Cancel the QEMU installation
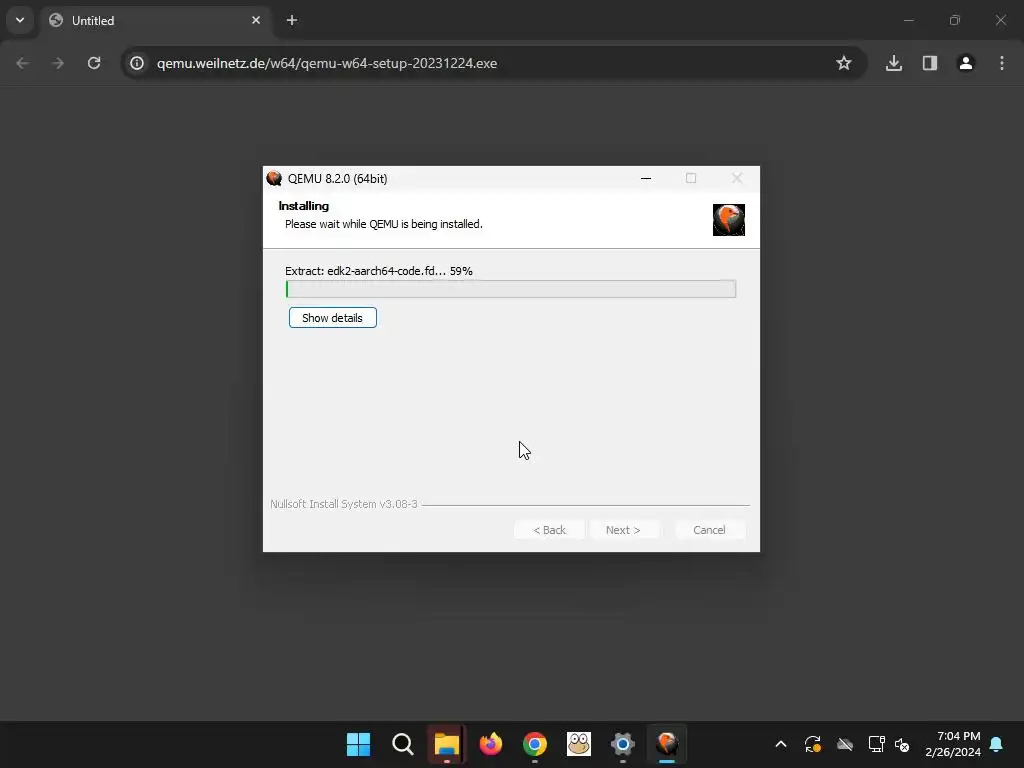The width and height of the screenshot is (1024, 768). click(709, 530)
